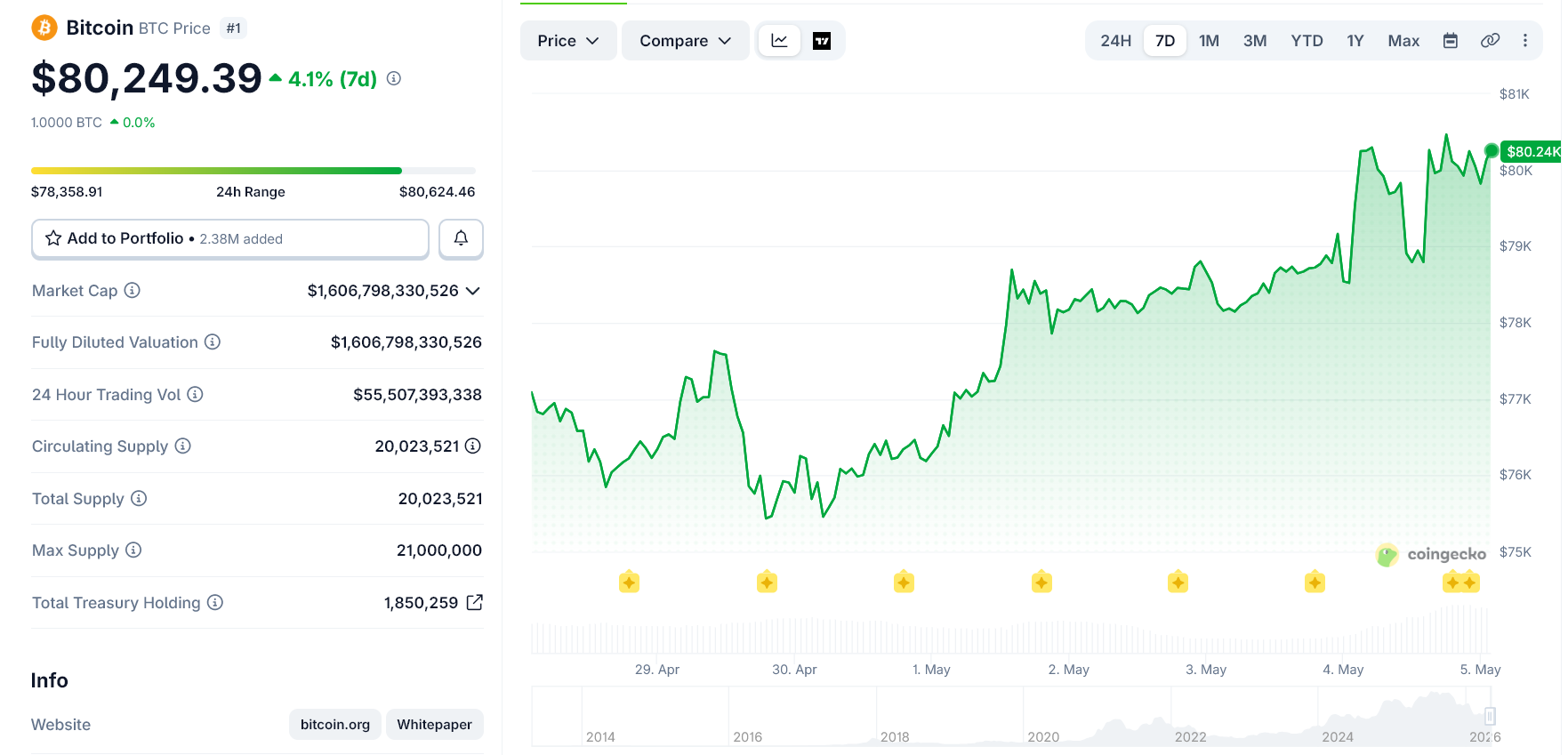Viewport: 1568px width, 755px height.
Task: Open the Compare dropdown
Action: (x=685, y=41)
